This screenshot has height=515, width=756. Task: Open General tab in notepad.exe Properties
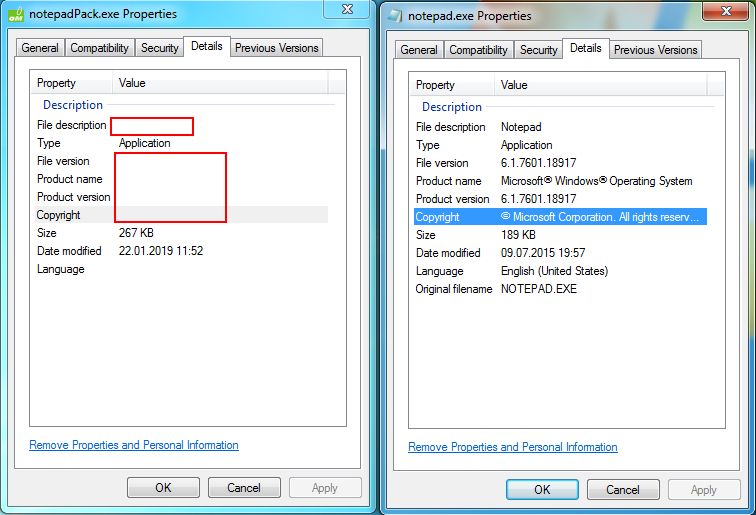click(418, 50)
